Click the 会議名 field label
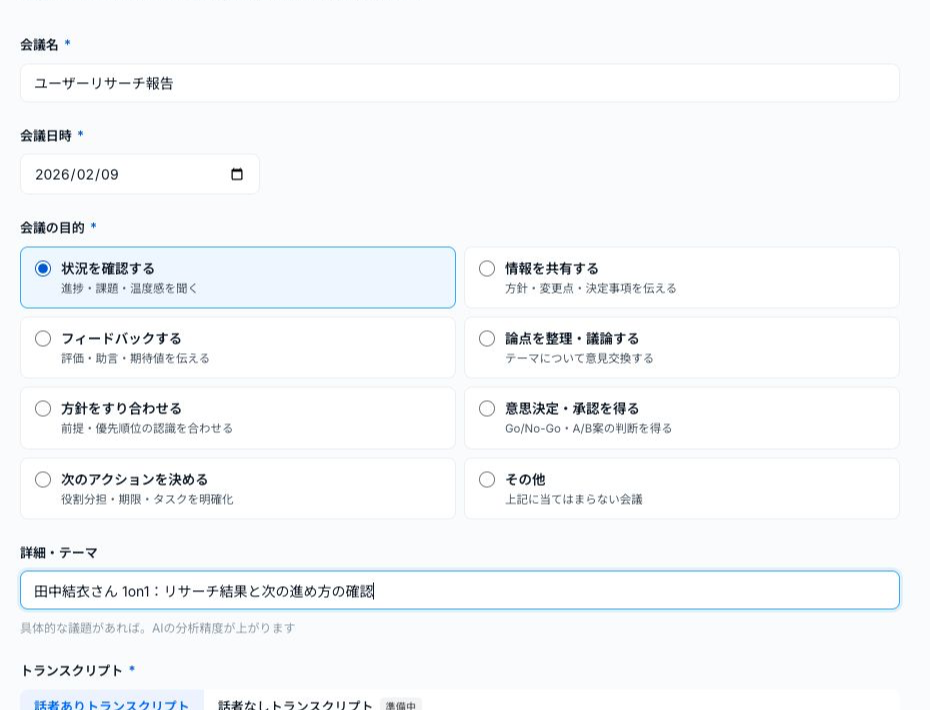The width and height of the screenshot is (930, 710). point(39,44)
